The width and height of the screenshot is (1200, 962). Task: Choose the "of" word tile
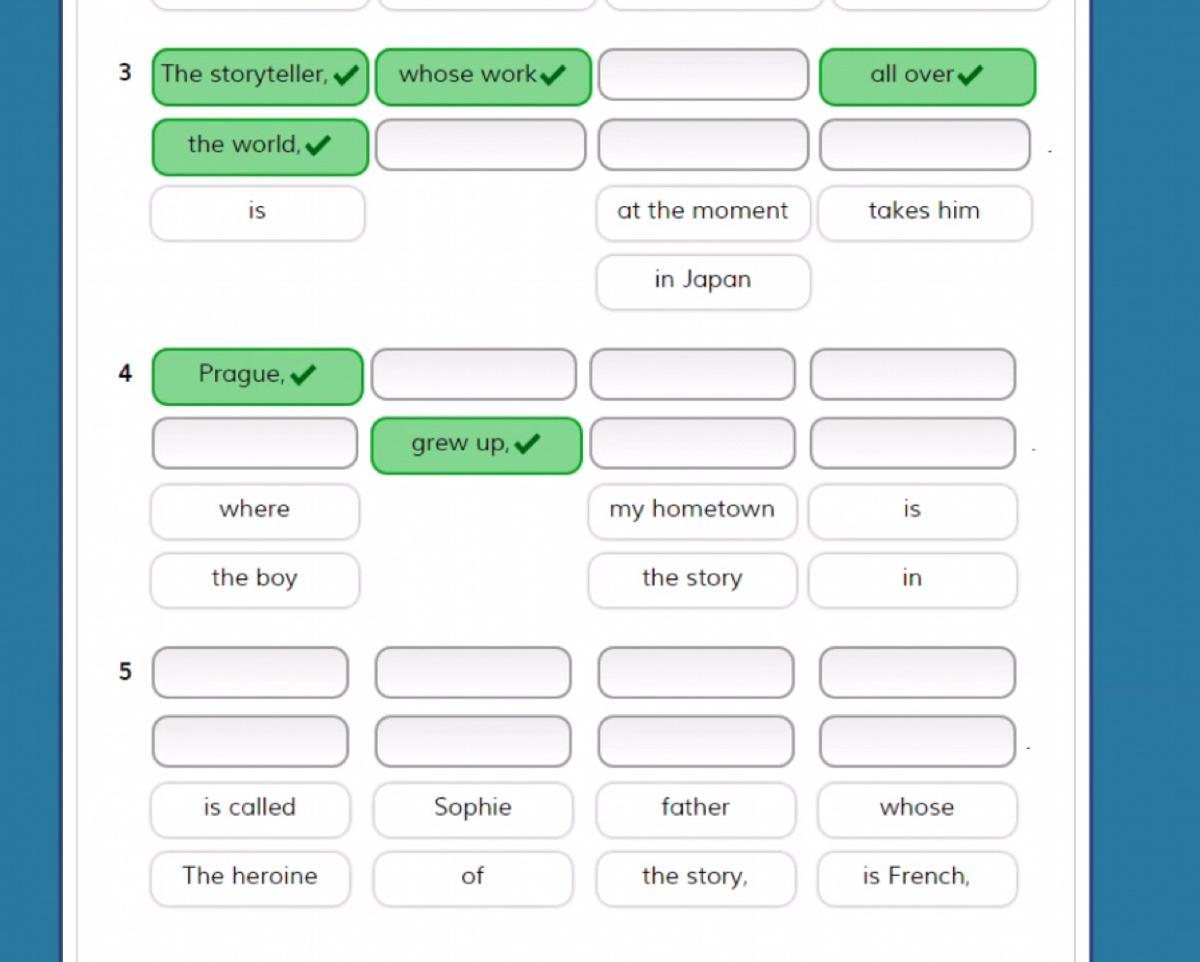(x=473, y=877)
